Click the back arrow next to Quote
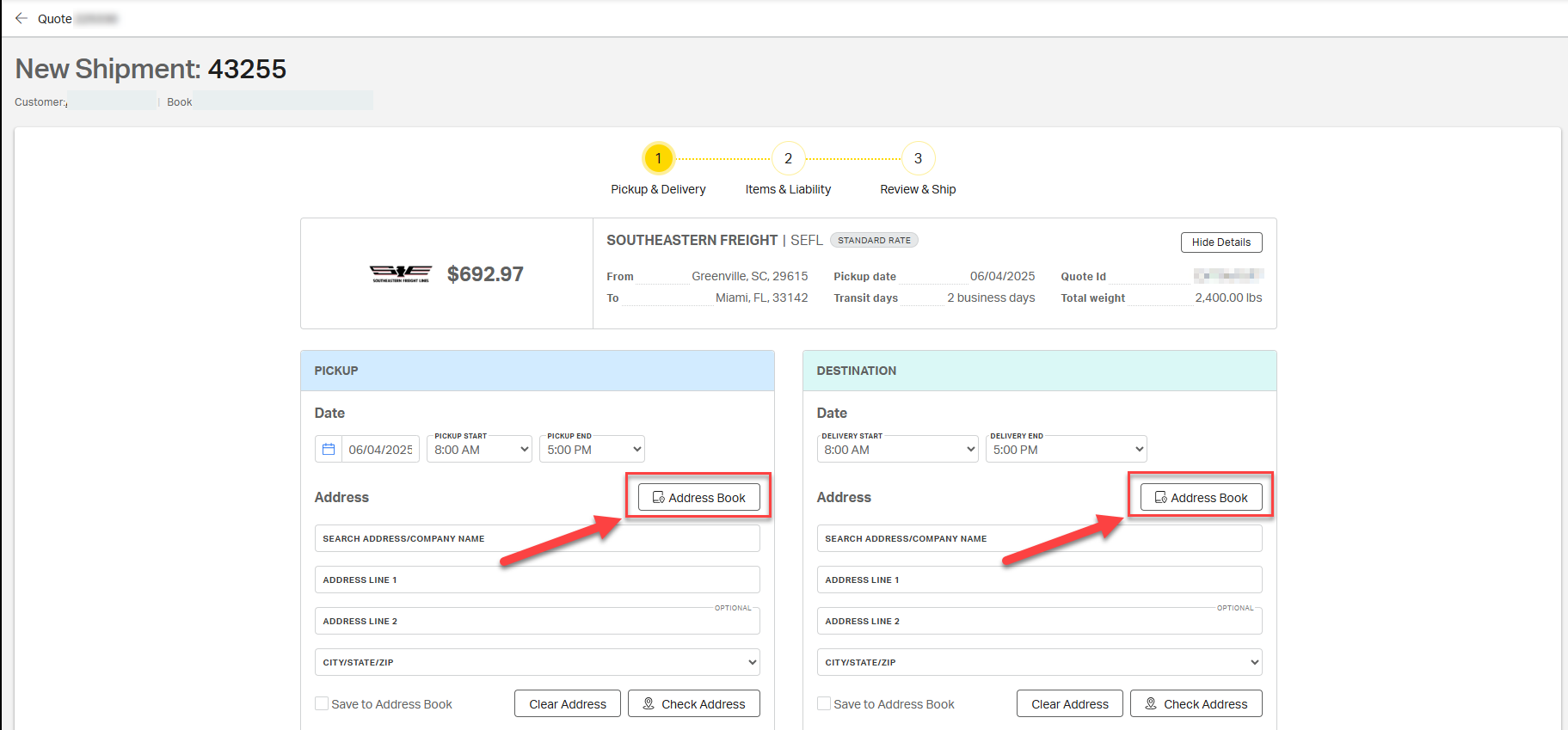The height and width of the screenshot is (730, 1568). pos(22,19)
